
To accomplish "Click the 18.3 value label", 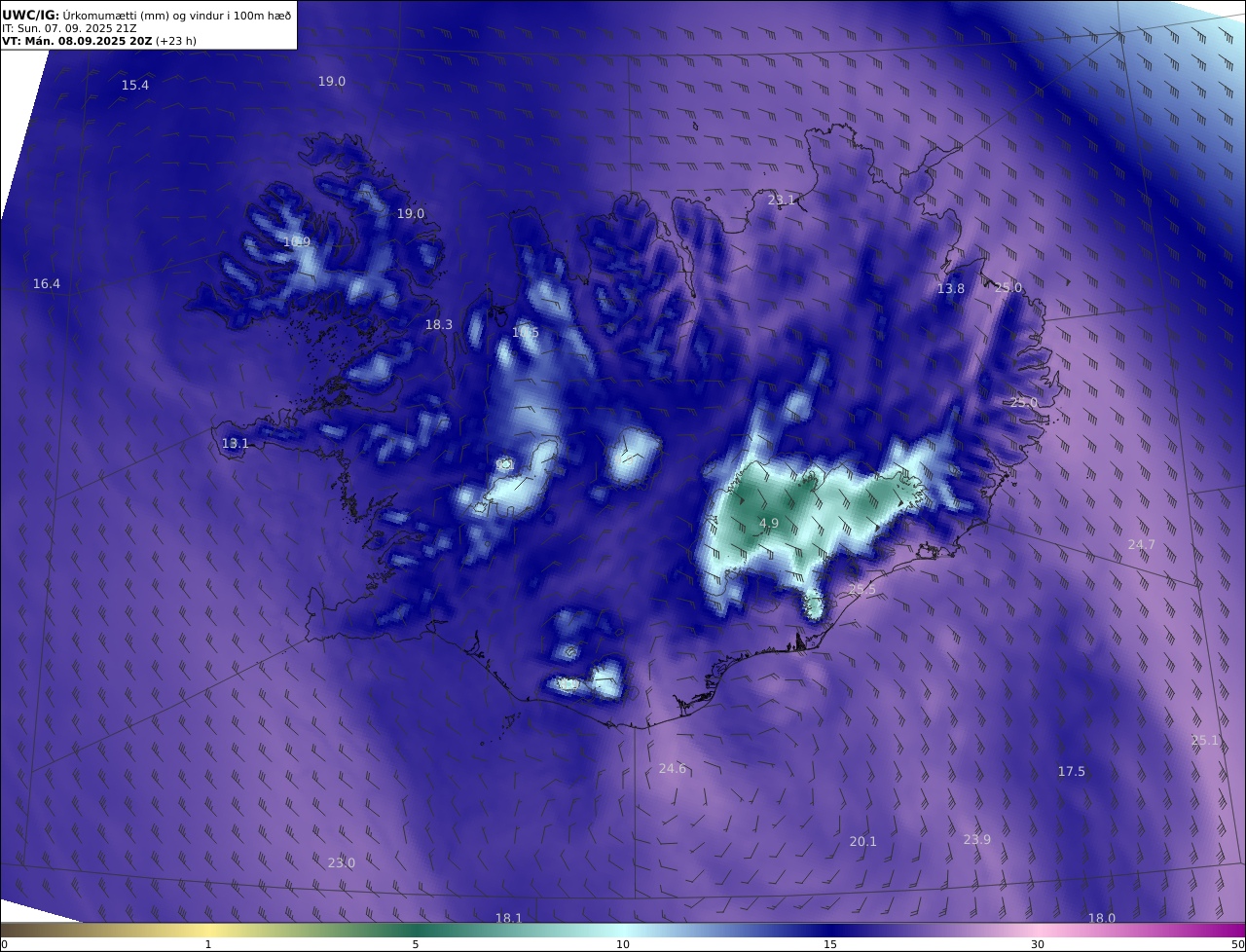I will click(x=439, y=325).
